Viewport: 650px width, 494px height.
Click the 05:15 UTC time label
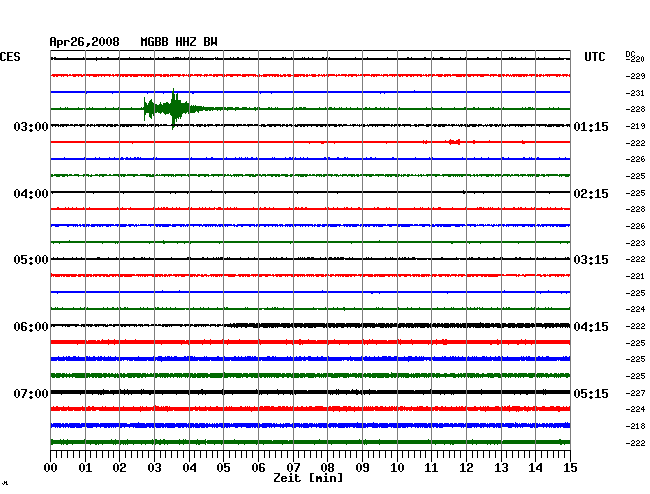pos(591,393)
